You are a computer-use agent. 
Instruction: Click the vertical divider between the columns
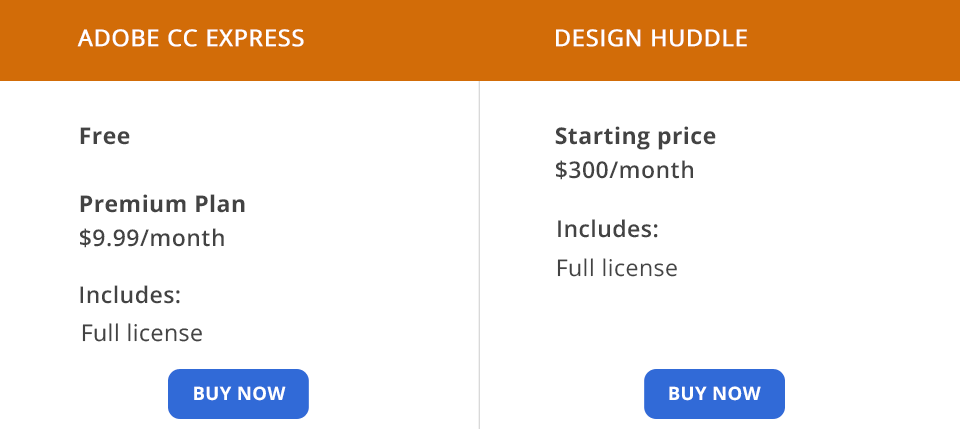[480, 250]
